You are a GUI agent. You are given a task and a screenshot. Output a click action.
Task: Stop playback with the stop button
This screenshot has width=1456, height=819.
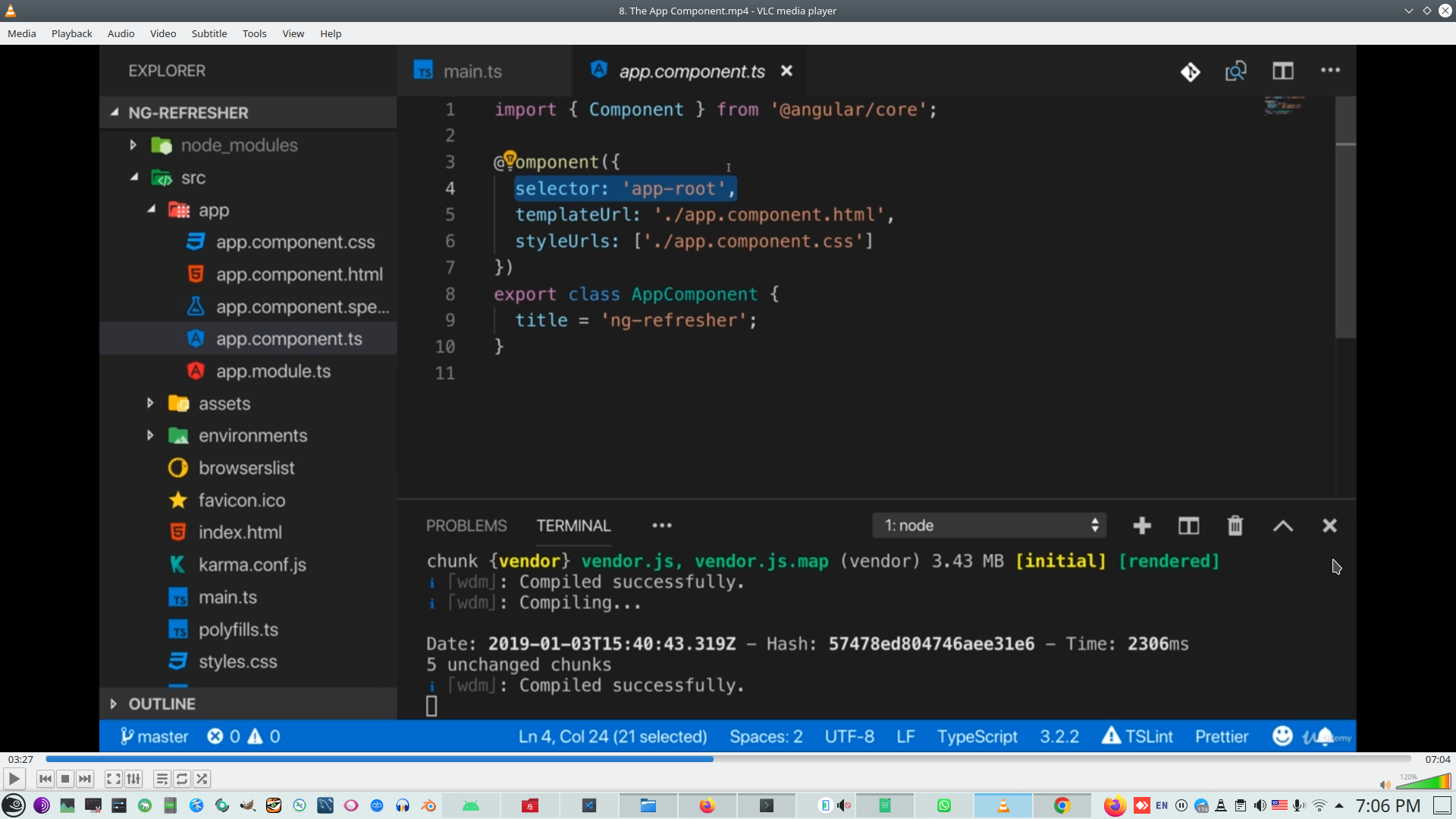pos(65,779)
